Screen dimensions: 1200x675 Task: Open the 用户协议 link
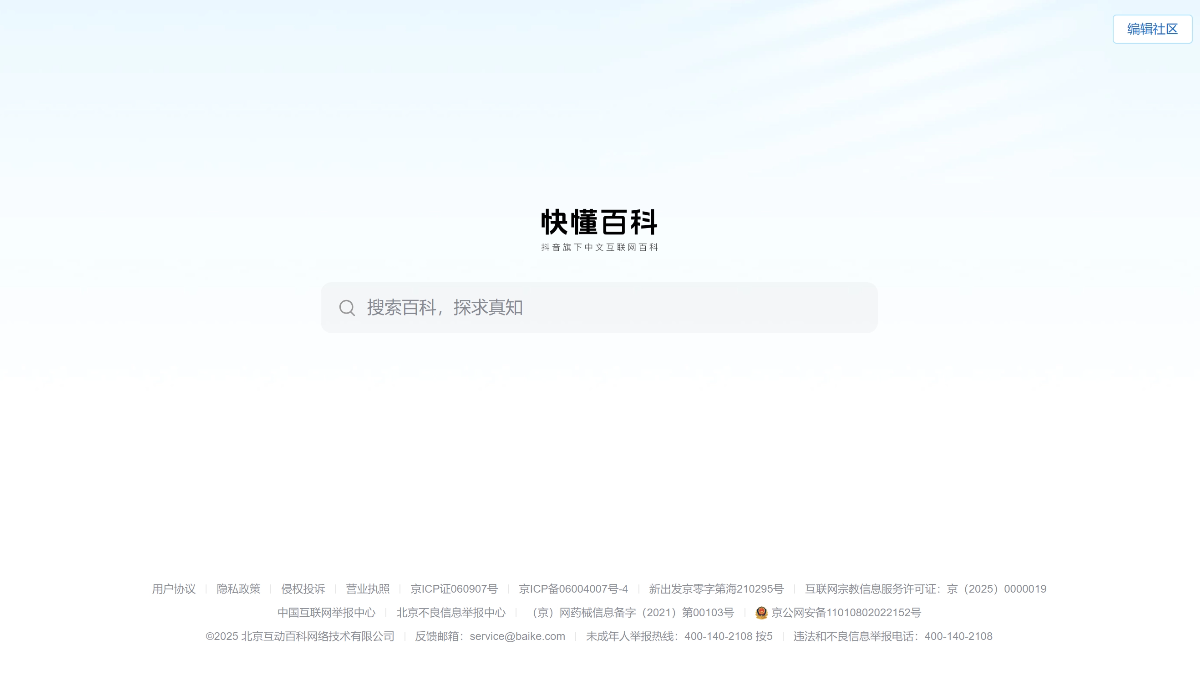pyautogui.click(x=174, y=589)
